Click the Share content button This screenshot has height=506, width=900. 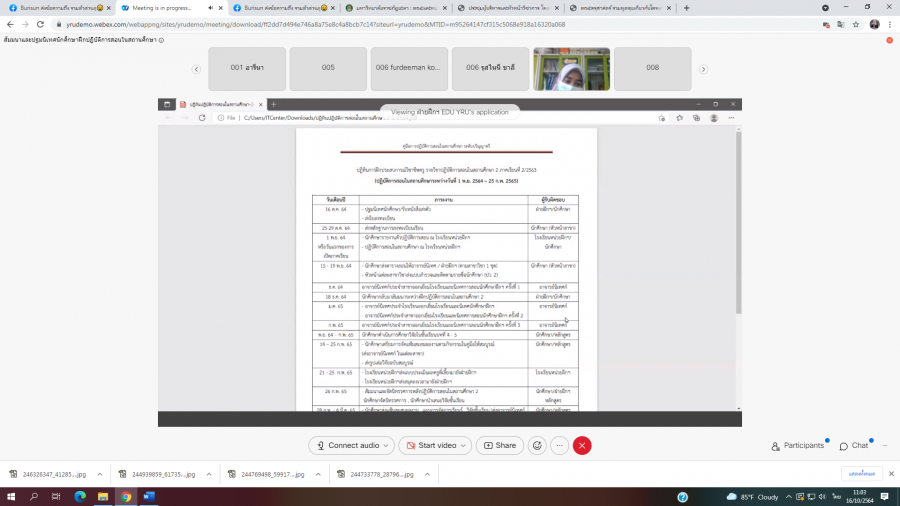pyautogui.click(x=500, y=445)
